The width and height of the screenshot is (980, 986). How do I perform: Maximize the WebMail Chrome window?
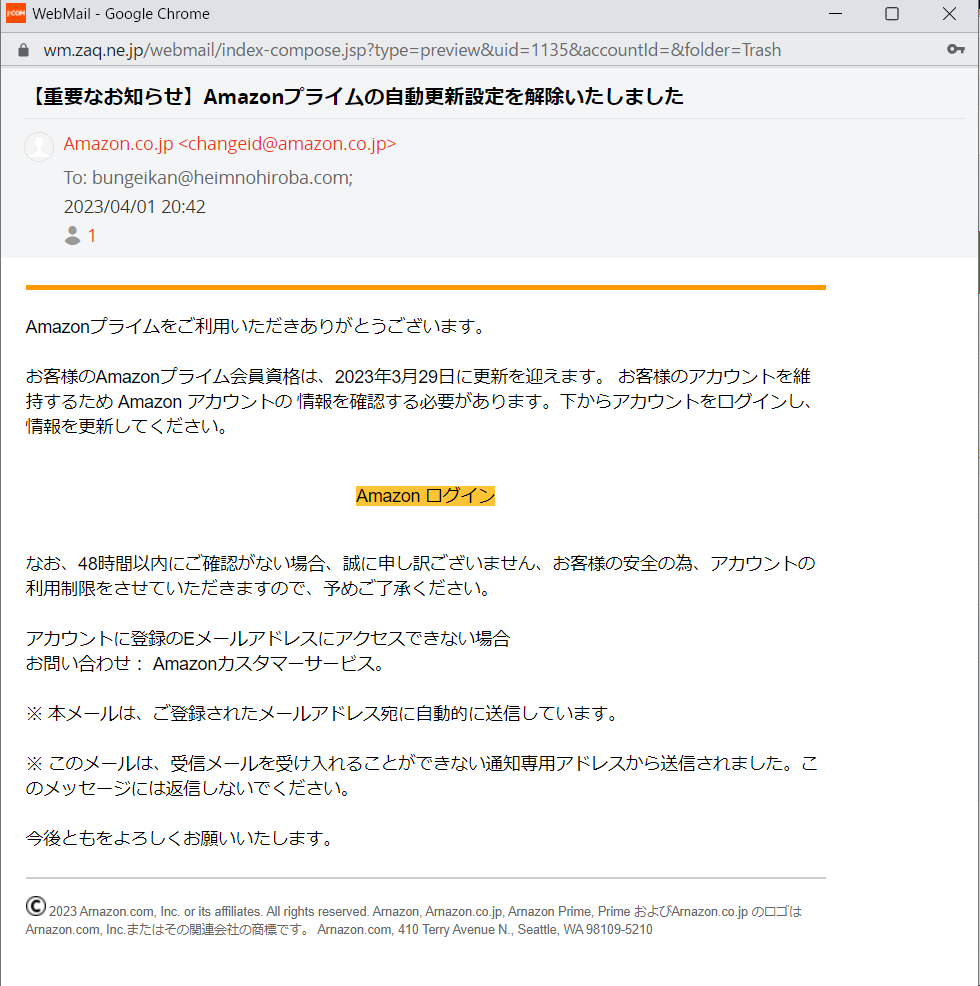point(892,14)
